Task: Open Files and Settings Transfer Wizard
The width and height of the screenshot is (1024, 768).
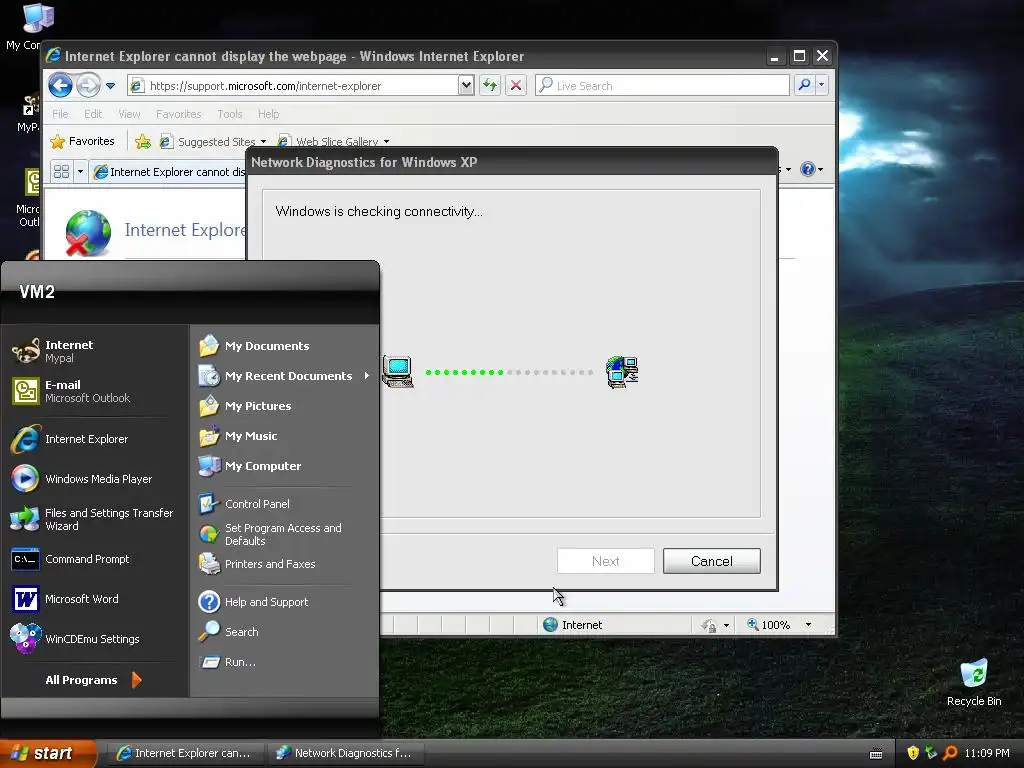Action: point(95,519)
